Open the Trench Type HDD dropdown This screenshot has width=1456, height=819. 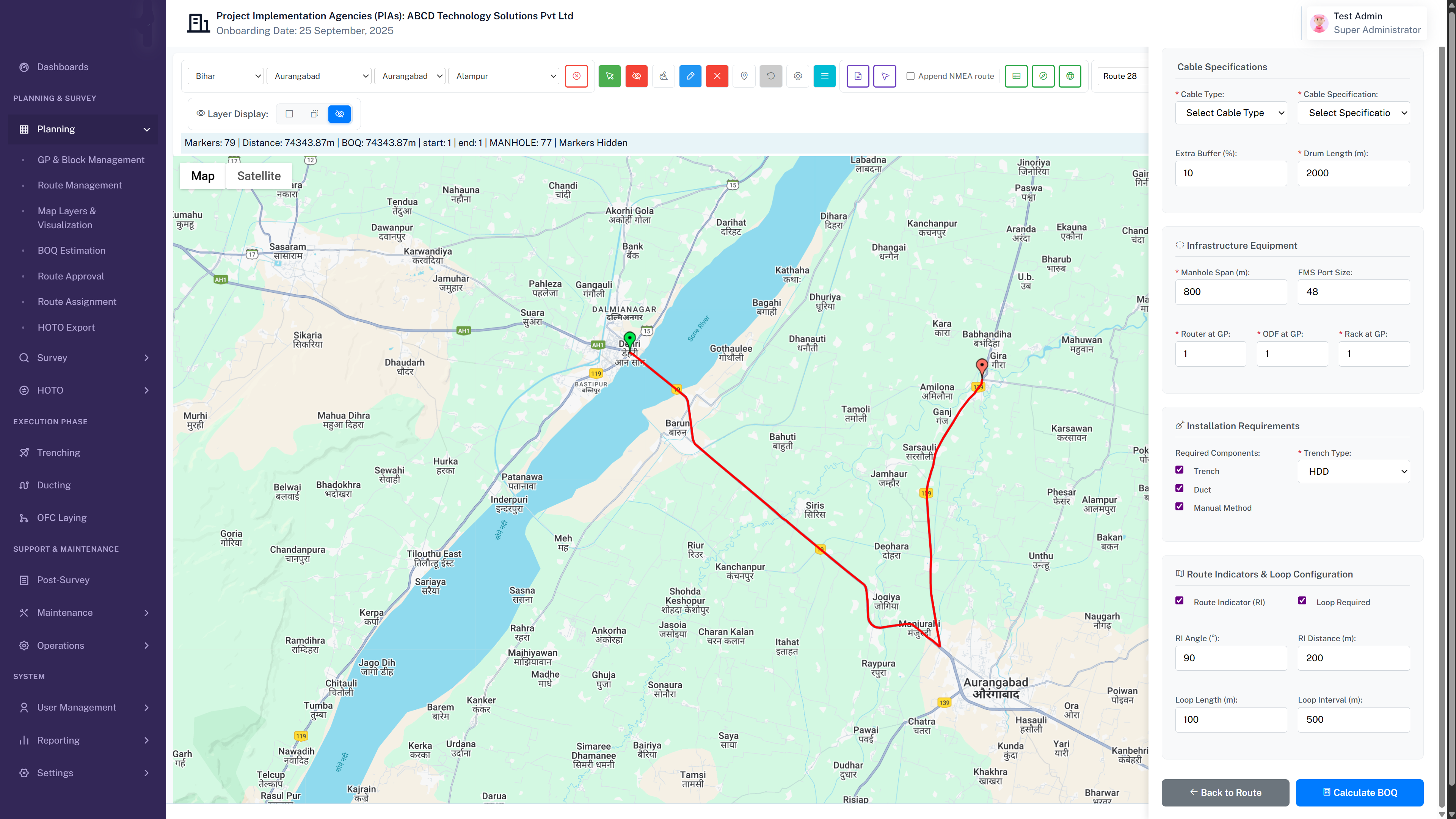pyautogui.click(x=1353, y=471)
